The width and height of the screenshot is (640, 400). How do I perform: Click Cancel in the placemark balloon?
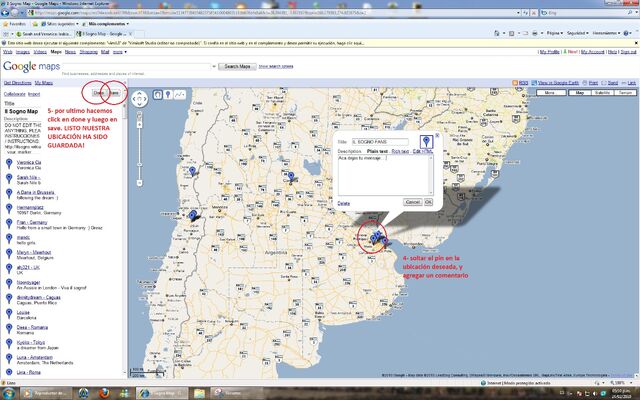tap(413, 202)
